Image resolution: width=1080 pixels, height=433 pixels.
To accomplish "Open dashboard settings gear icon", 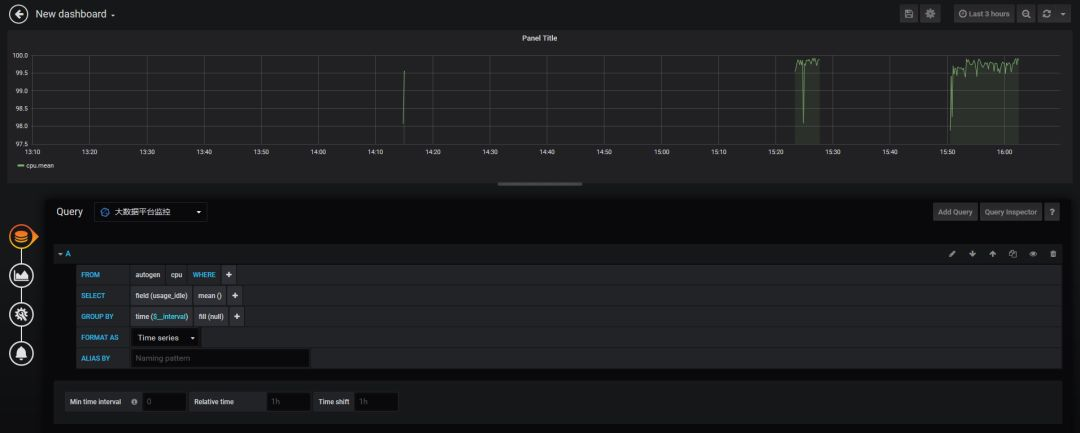I will click(931, 14).
